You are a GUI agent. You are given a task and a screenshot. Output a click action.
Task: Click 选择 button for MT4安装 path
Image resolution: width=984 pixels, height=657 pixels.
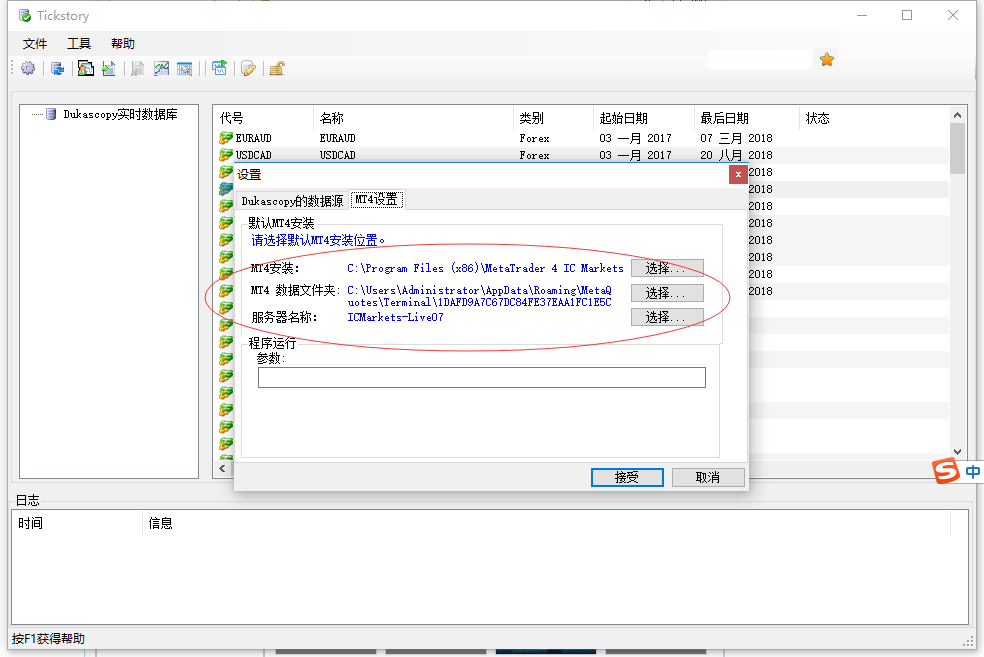click(x=667, y=268)
